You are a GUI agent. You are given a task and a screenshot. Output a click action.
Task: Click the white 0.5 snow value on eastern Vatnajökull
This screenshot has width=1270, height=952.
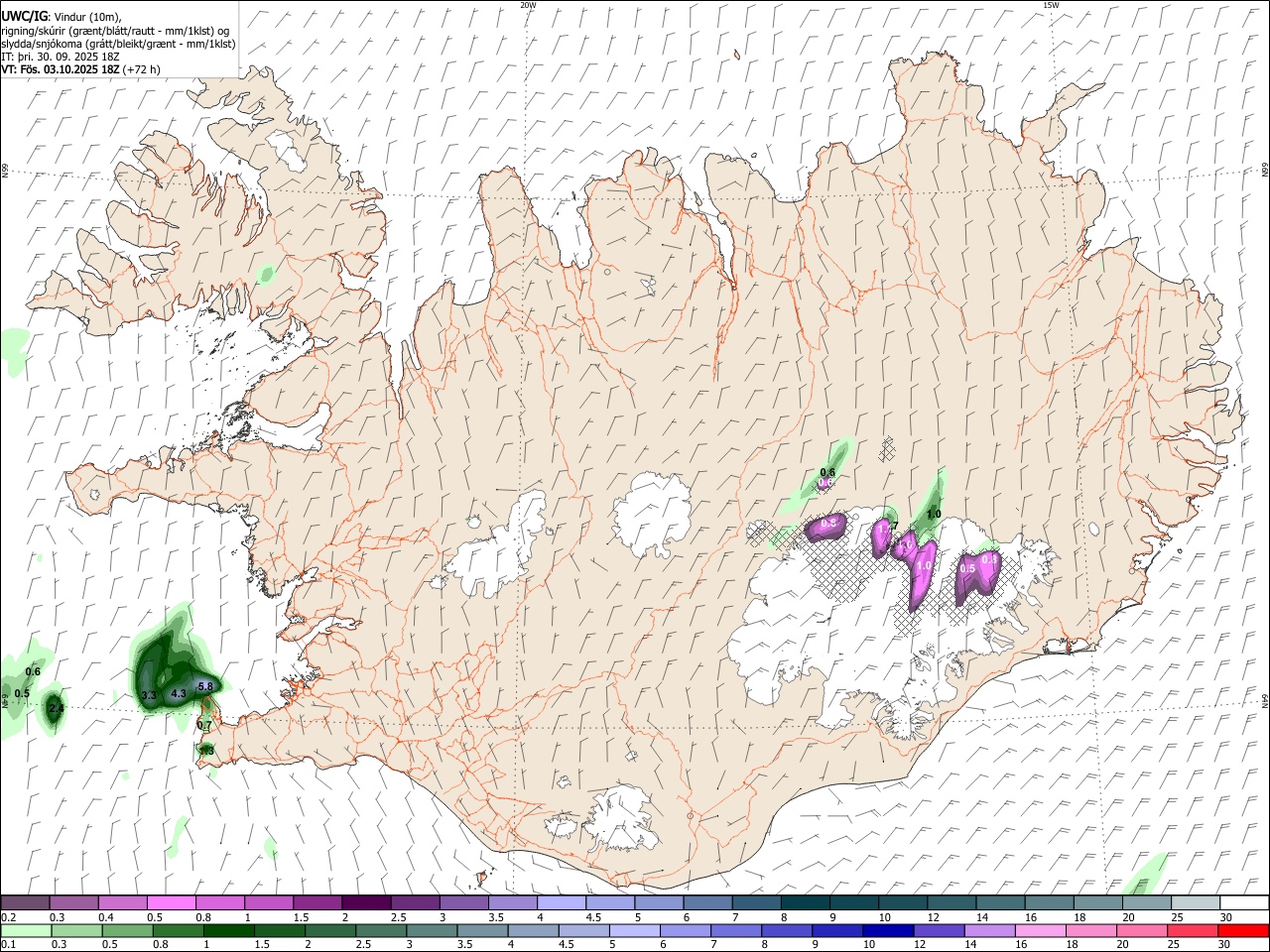(x=967, y=568)
